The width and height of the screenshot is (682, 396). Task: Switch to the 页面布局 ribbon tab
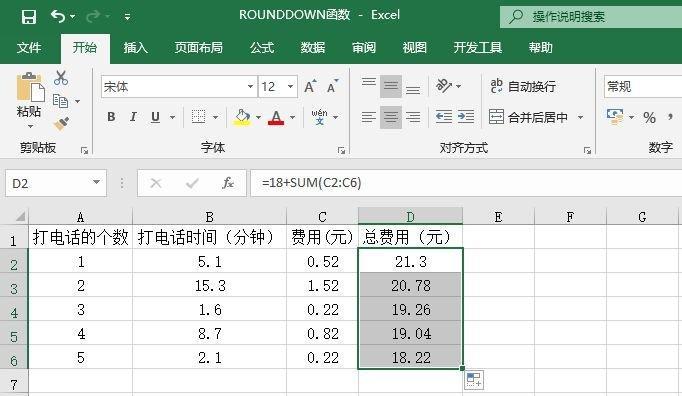(198, 47)
